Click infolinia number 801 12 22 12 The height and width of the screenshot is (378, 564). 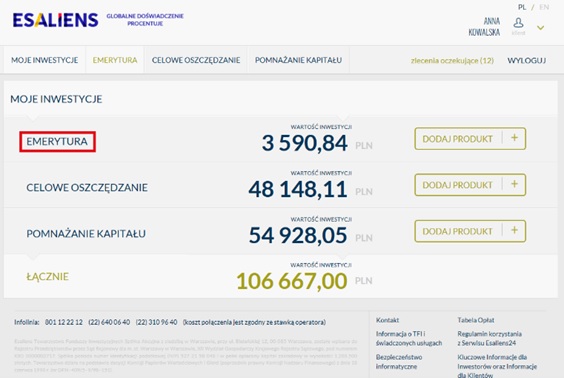[x=64, y=322]
